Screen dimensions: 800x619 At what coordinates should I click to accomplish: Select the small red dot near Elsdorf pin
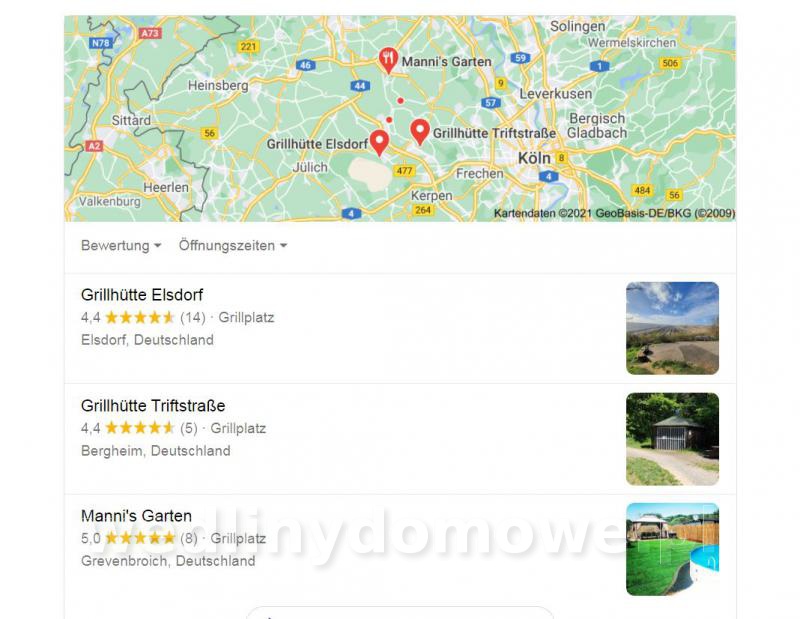point(389,120)
